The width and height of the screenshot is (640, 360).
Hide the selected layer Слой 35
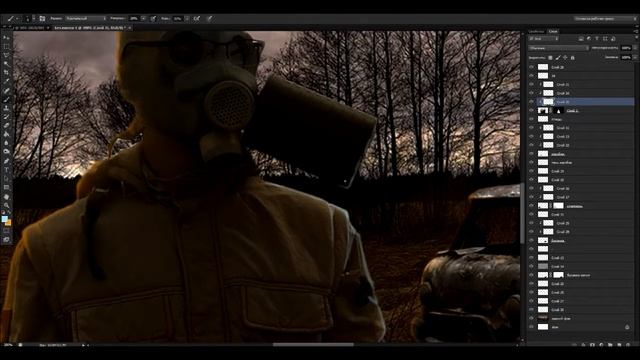pyautogui.click(x=531, y=102)
